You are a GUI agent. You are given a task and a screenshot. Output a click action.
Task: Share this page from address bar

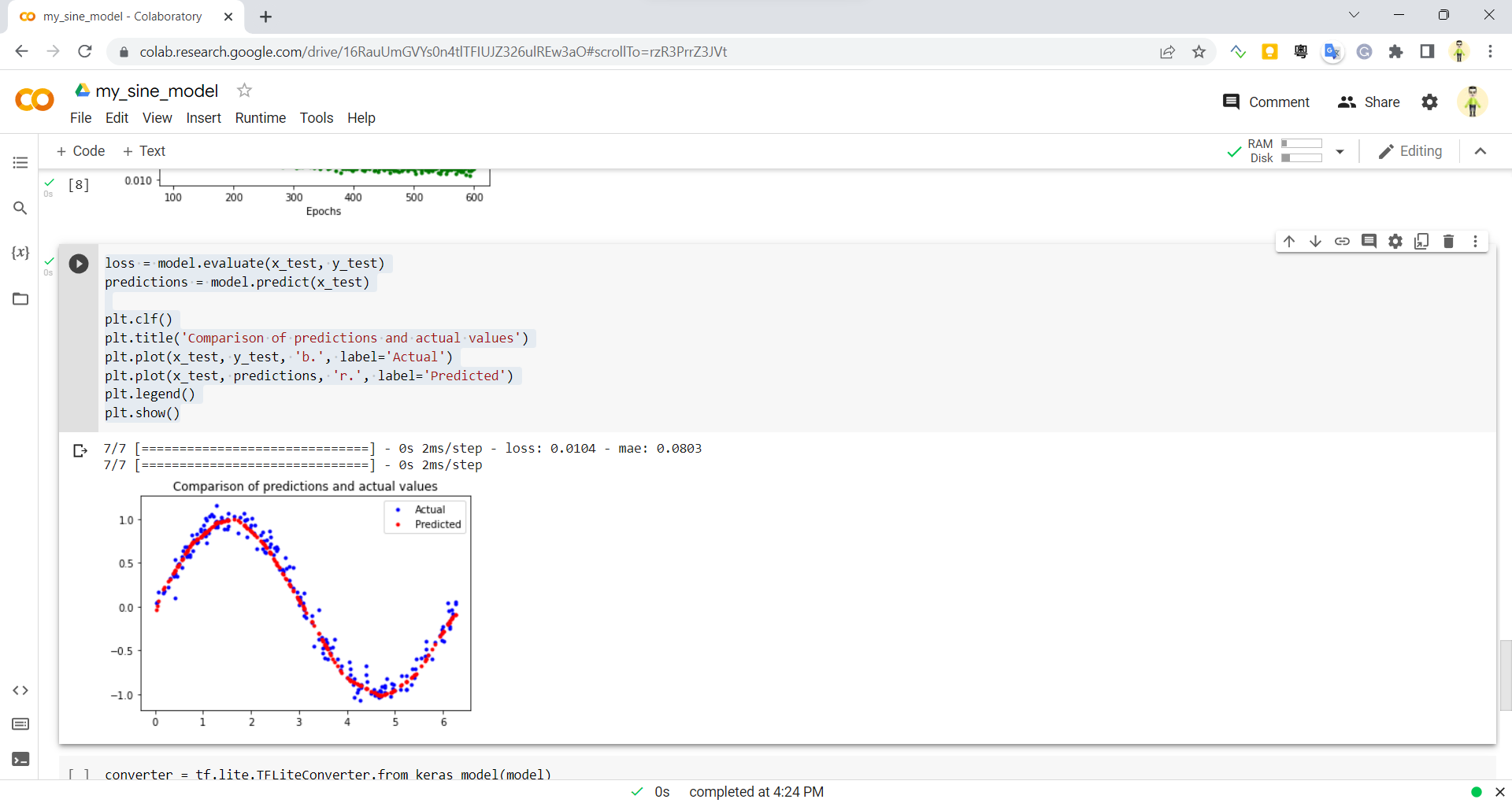1167,52
